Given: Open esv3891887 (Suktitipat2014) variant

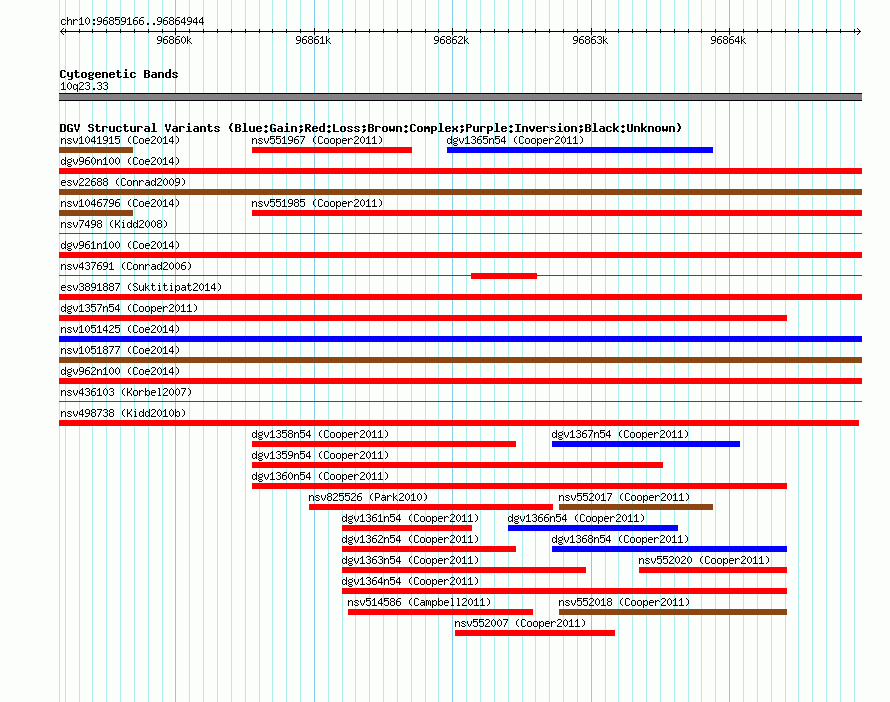Looking at the screenshot, I should [x=141, y=287].
